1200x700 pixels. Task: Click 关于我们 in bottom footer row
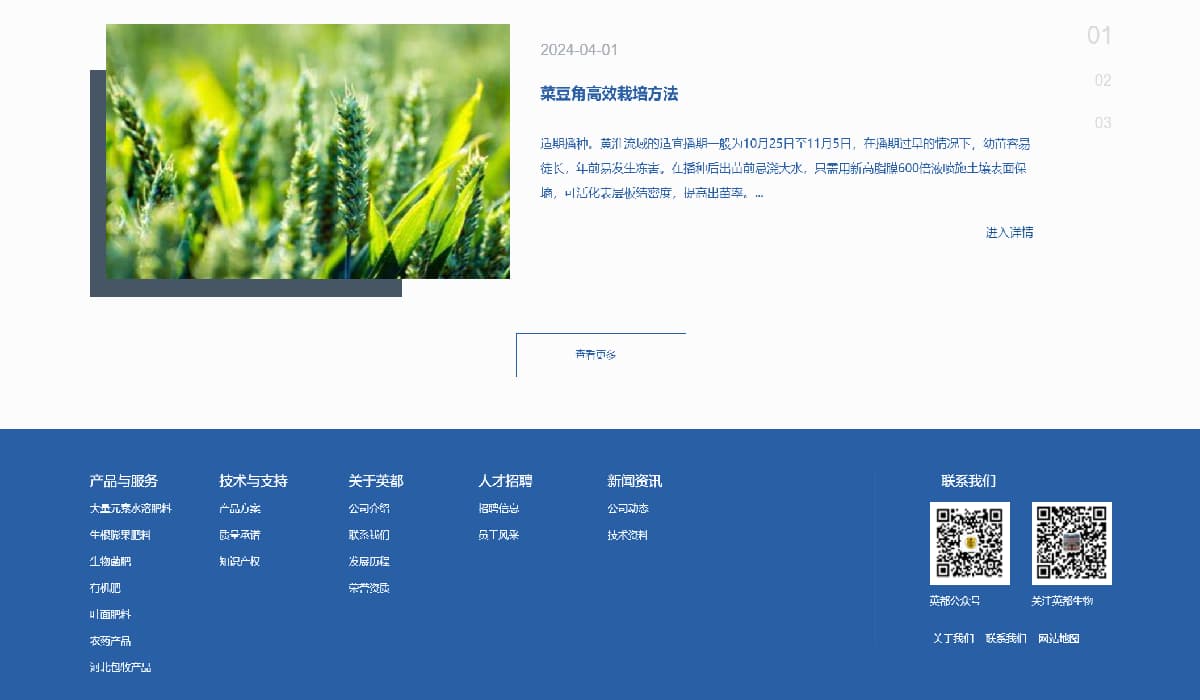click(x=954, y=638)
